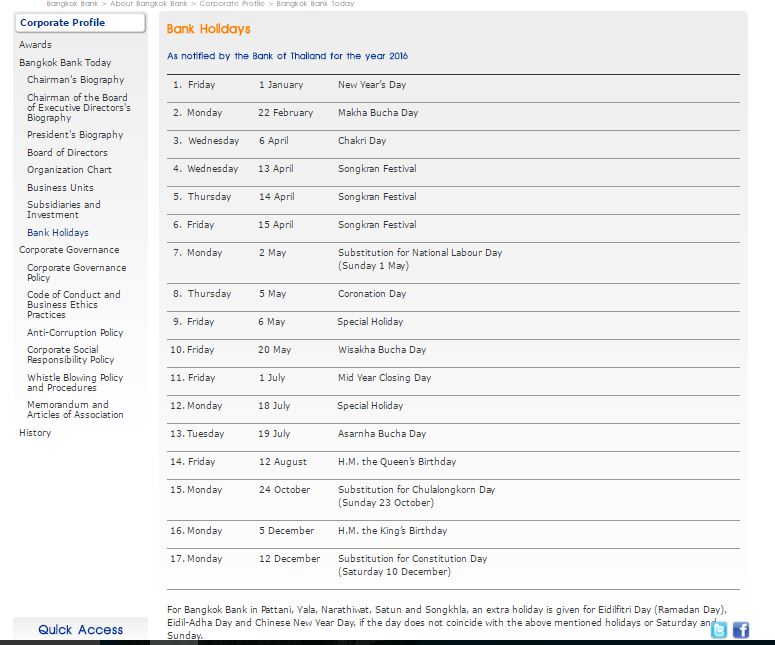
Task: Open Chairman's Biography link
Action: (76, 80)
